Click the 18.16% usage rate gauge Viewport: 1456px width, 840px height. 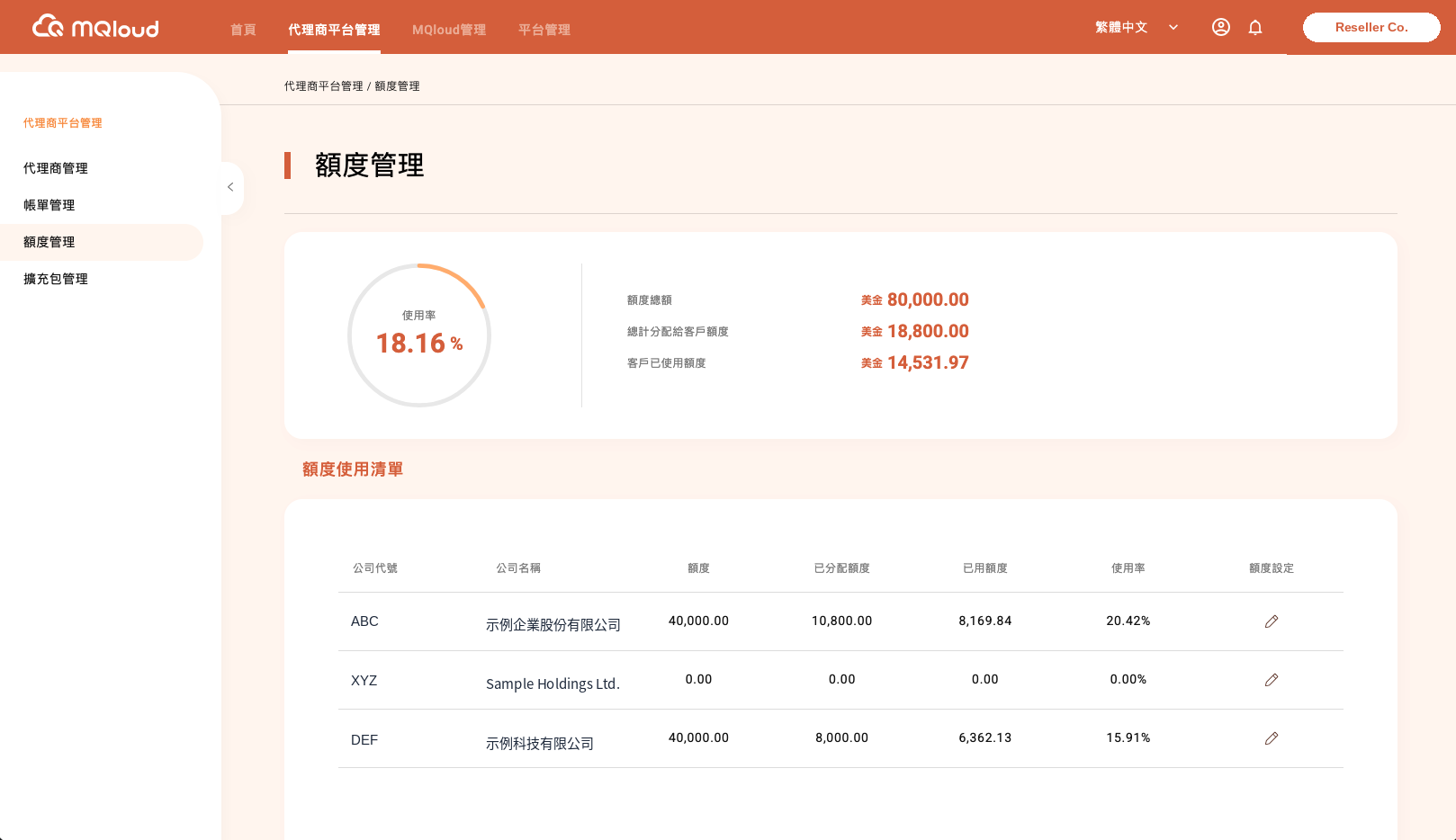(x=419, y=335)
